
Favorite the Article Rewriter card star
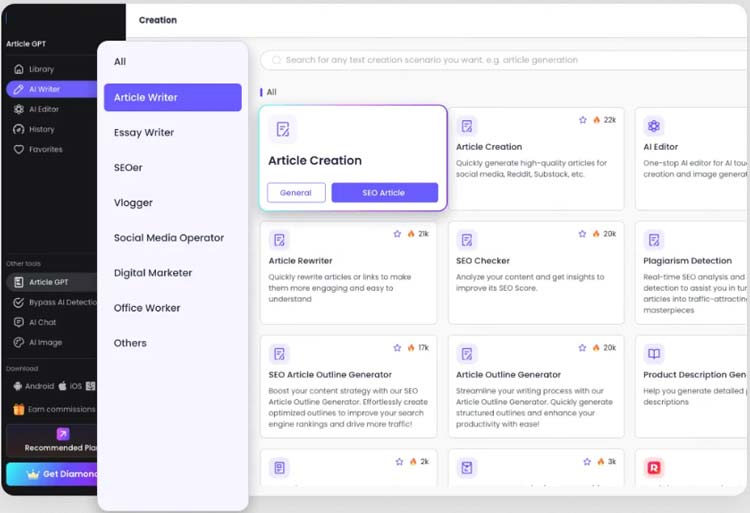(x=397, y=234)
